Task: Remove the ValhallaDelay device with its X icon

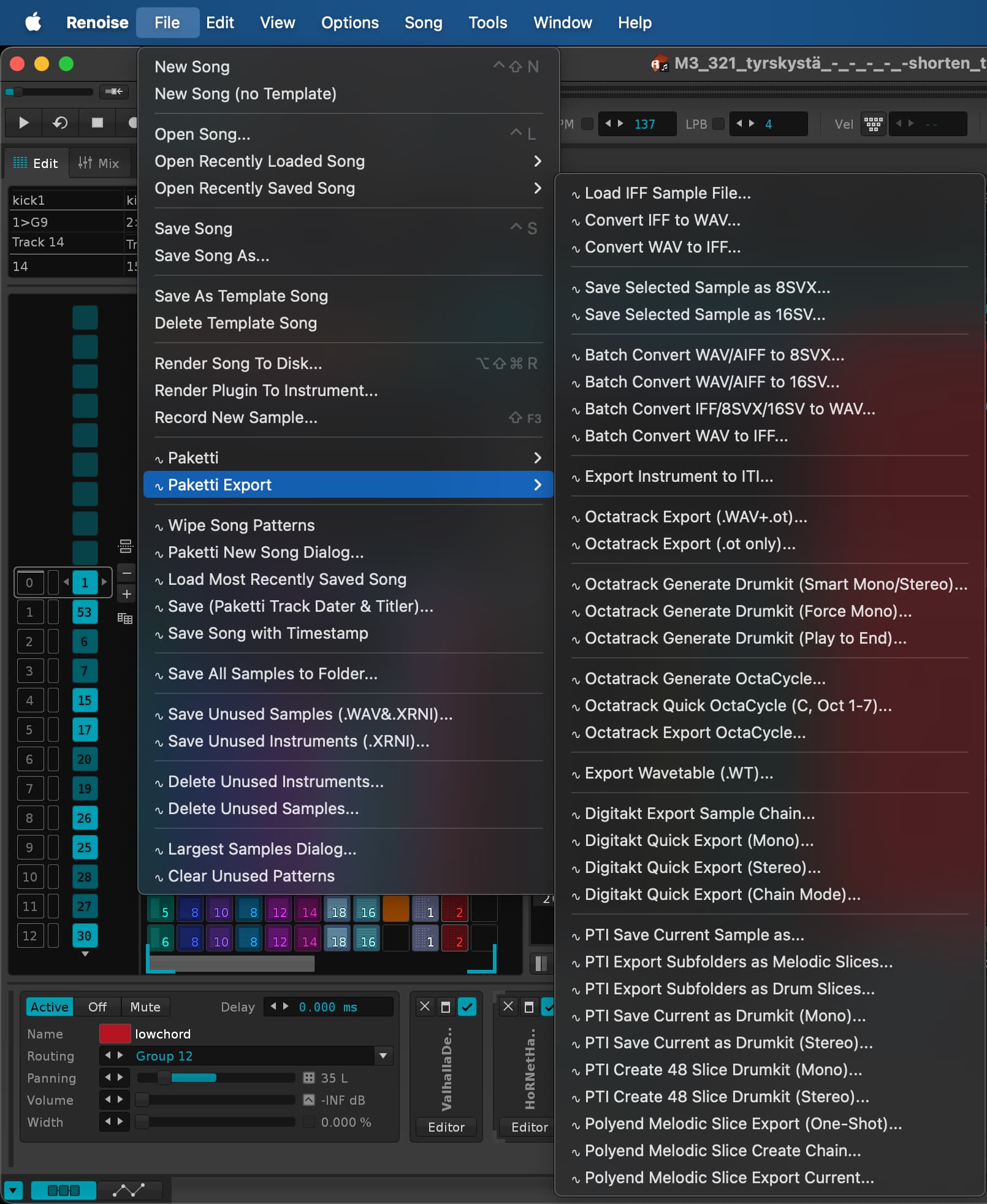Action: 424,1007
